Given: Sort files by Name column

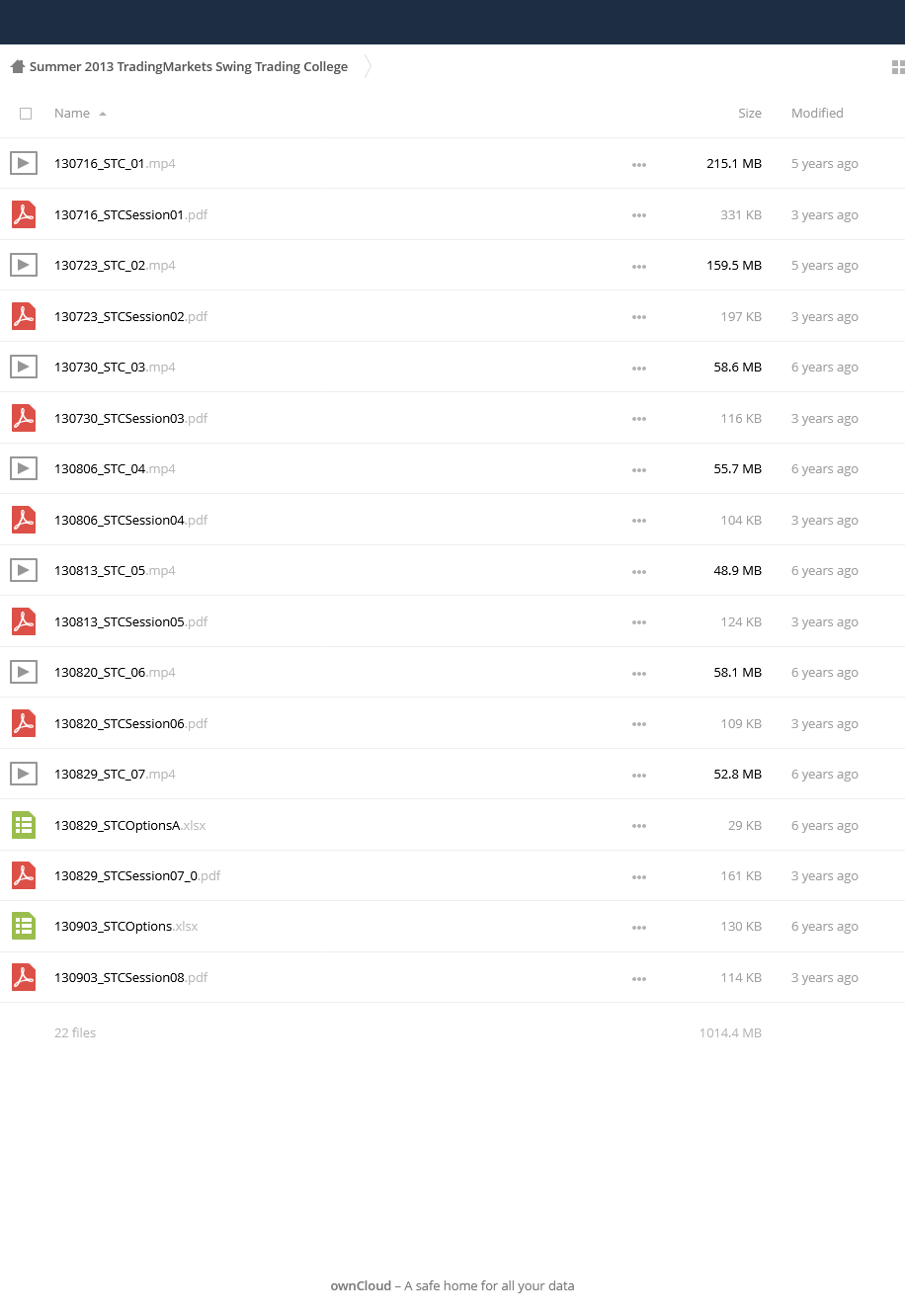Looking at the screenshot, I should coord(72,113).
